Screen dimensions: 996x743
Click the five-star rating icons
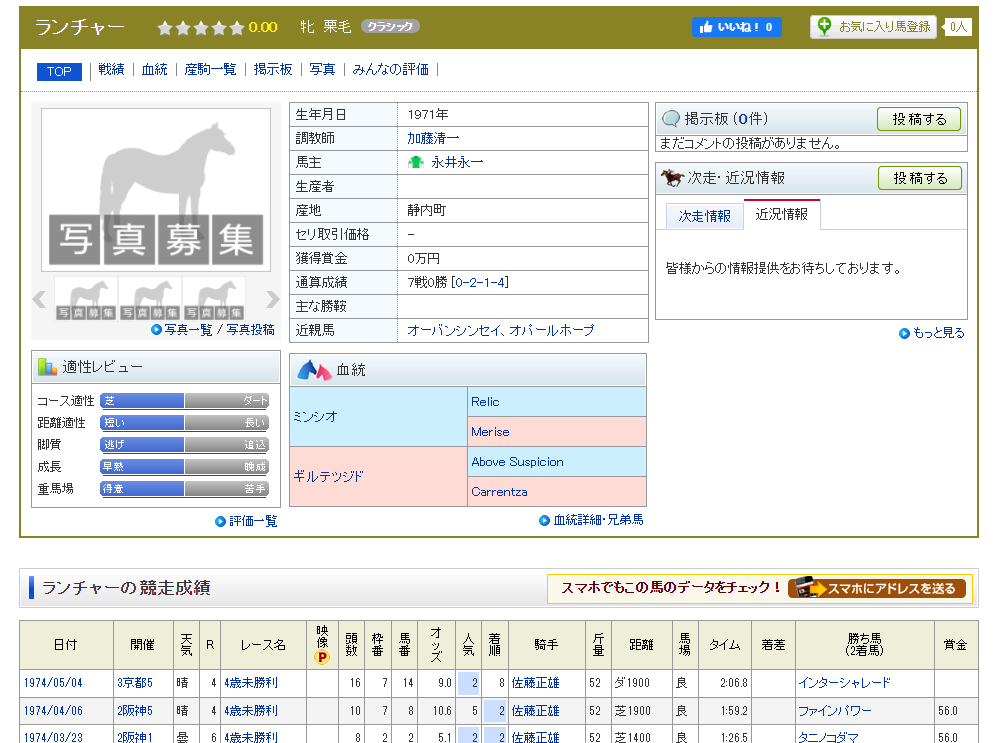201,28
